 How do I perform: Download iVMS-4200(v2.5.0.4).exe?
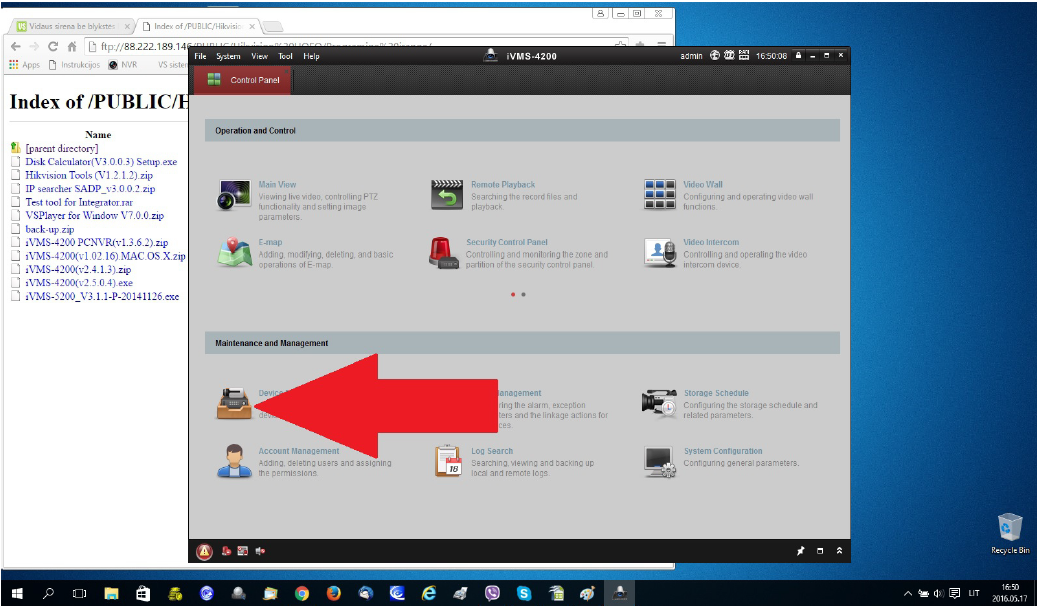click(79, 282)
